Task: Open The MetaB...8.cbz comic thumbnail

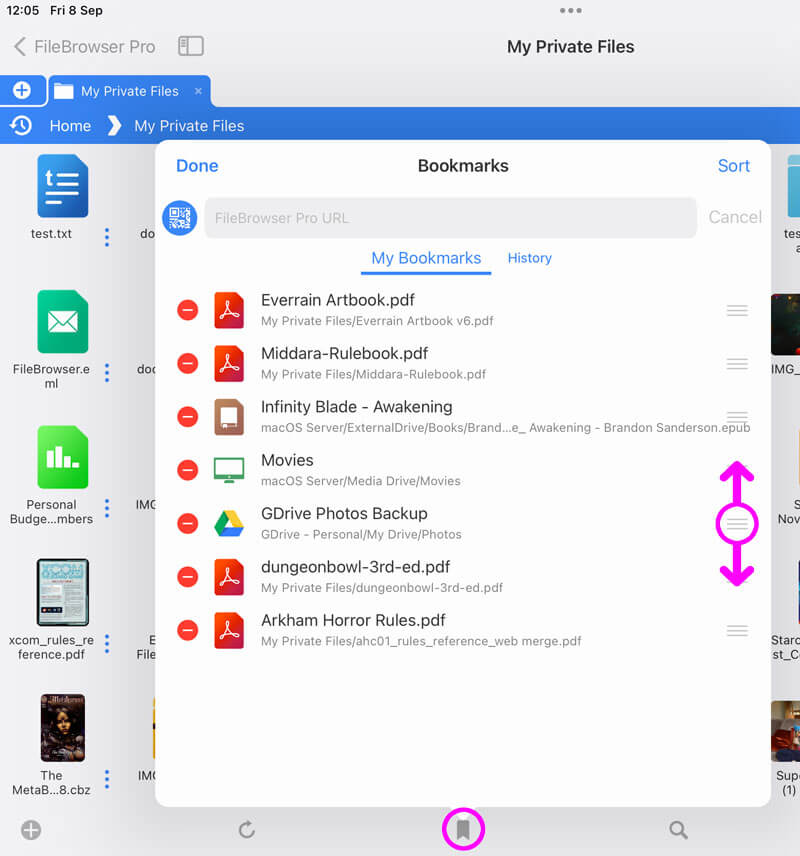Action: [63, 728]
